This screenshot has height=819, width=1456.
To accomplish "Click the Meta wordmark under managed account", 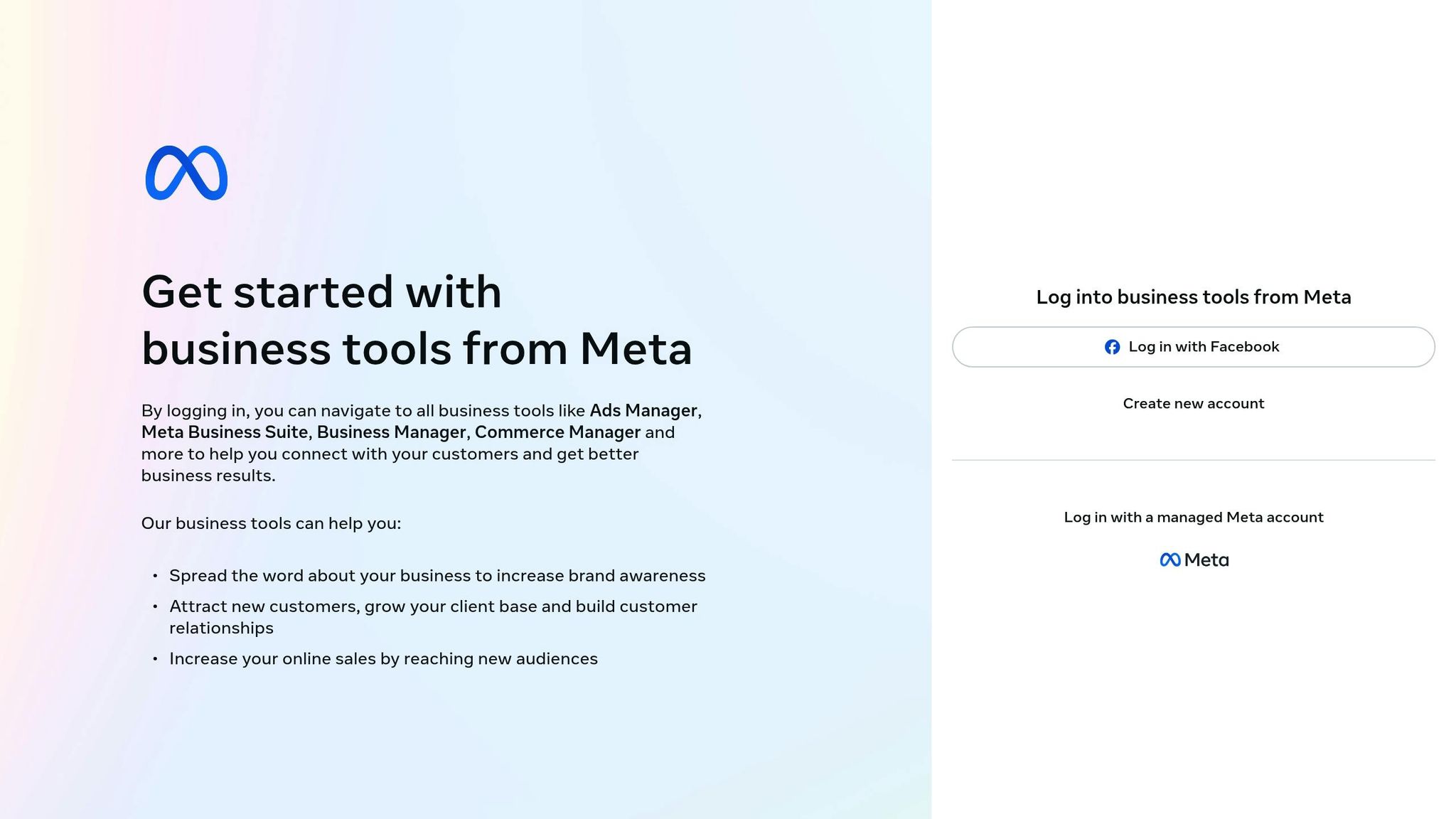I will [1206, 560].
